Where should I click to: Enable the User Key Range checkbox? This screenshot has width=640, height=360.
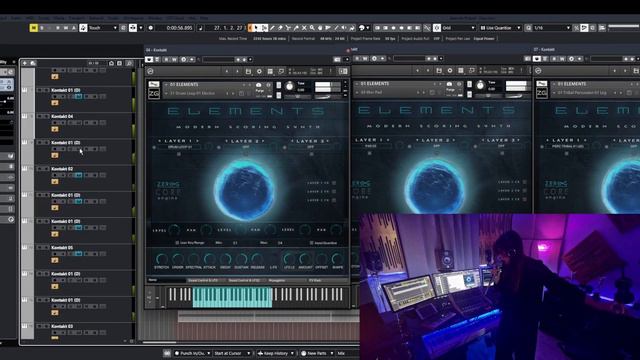click(177, 242)
